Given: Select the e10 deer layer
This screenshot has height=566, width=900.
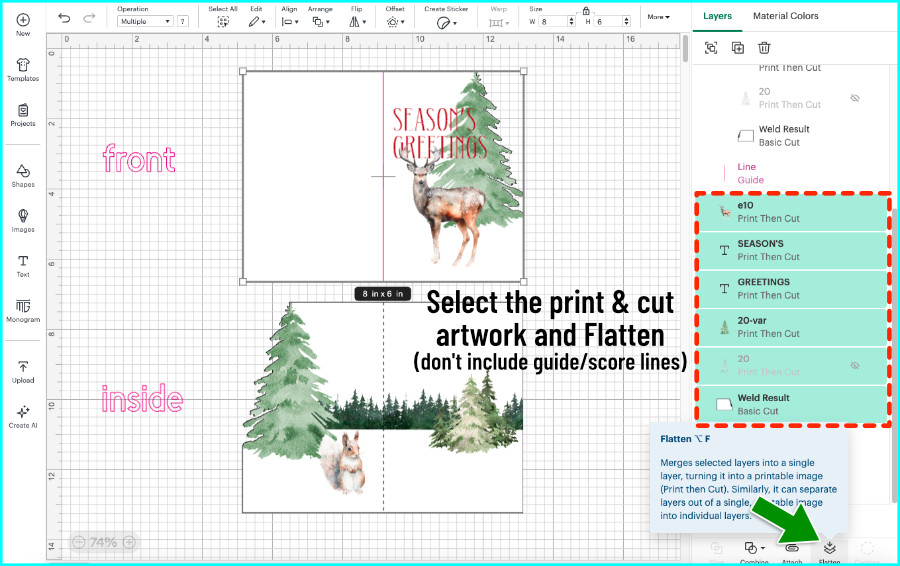Looking at the screenshot, I should 793,212.
